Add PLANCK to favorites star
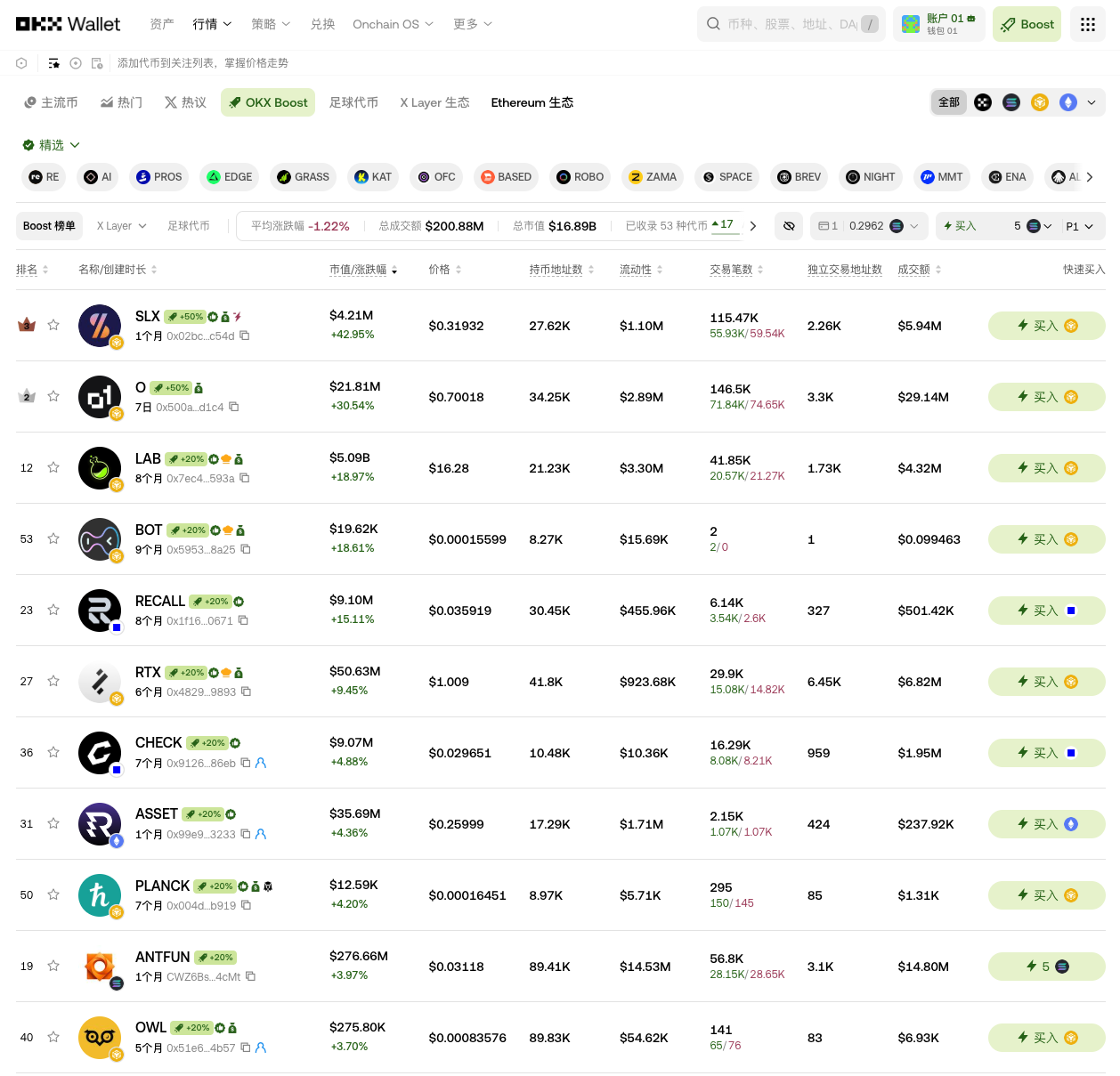 [x=53, y=894]
